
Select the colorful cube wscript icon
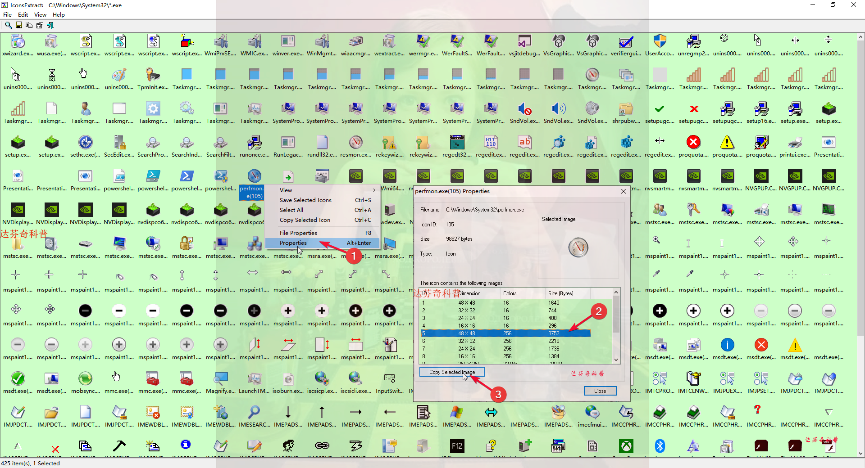point(186,41)
